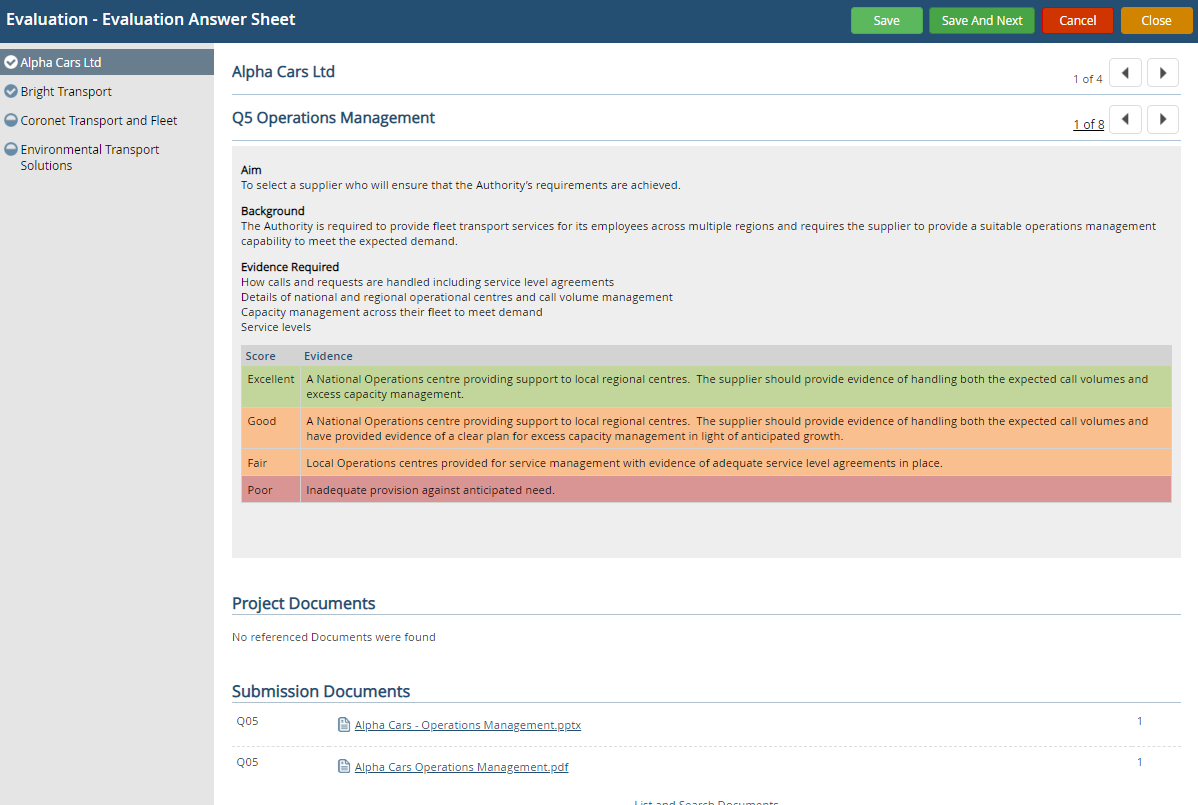Navigate to the previous supplier using the left arrow
1198x805 pixels.
click(x=1125, y=72)
